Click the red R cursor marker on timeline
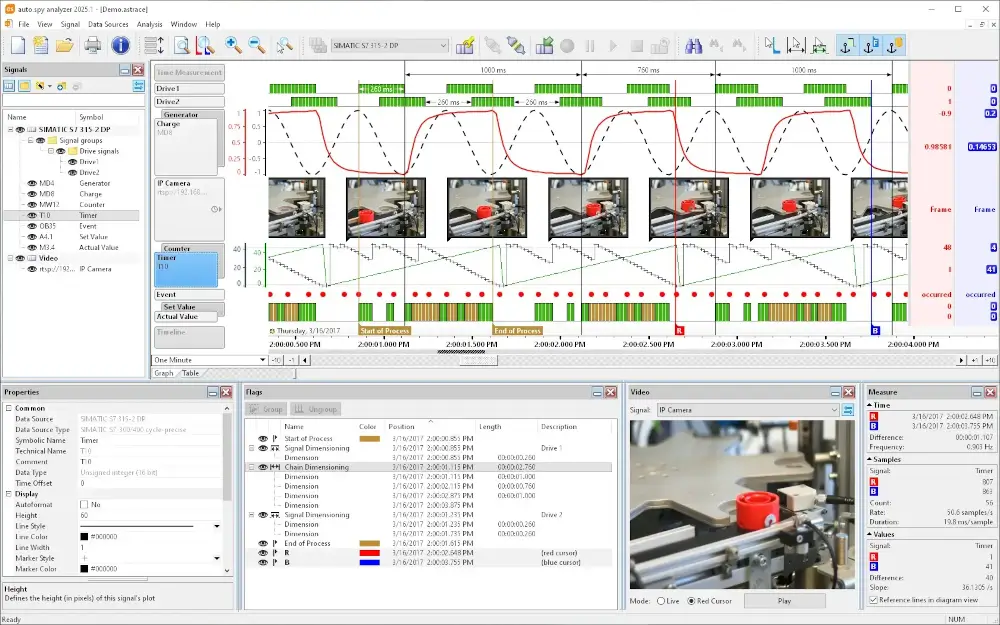 tap(679, 330)
